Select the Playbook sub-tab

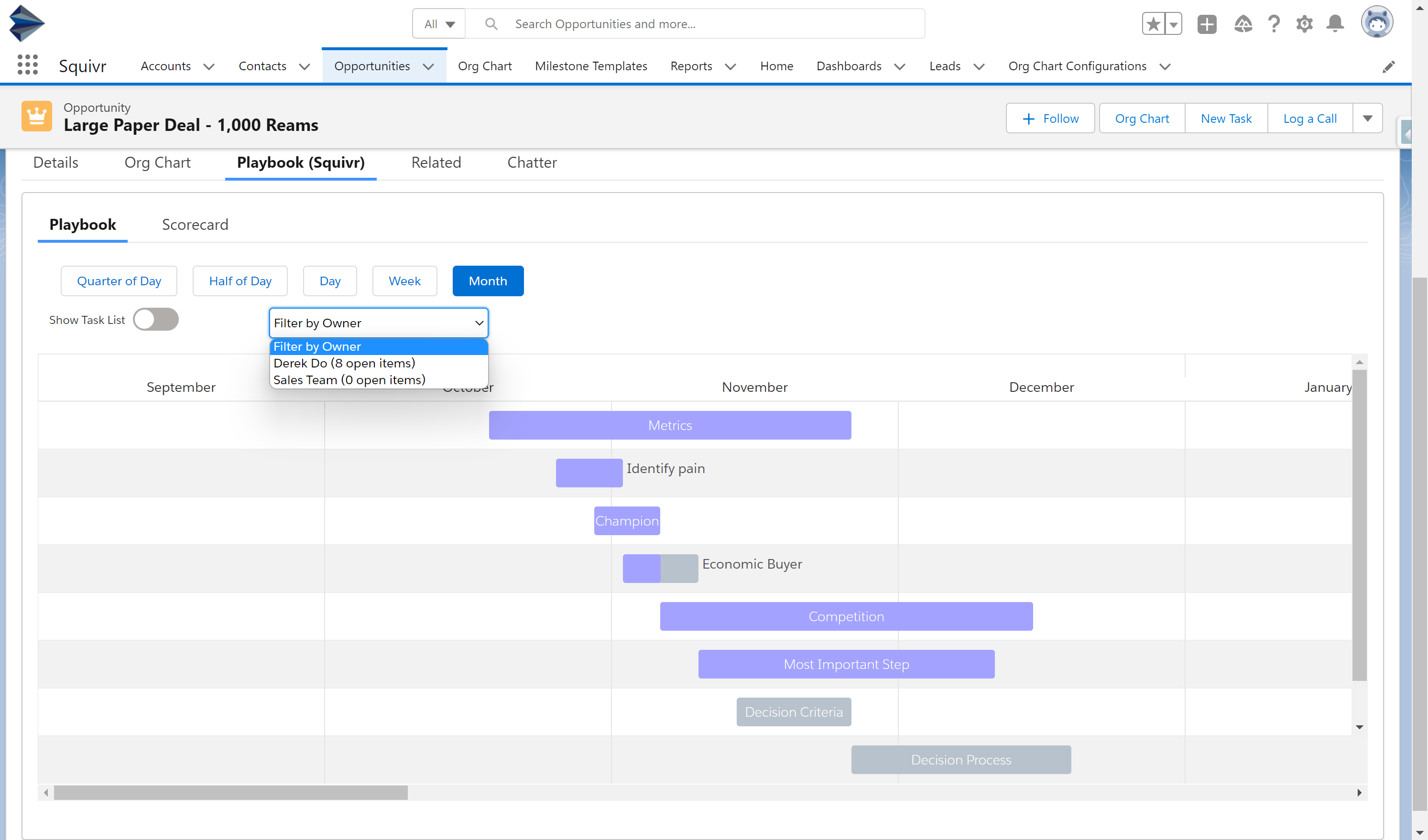[x=83, y=225]
